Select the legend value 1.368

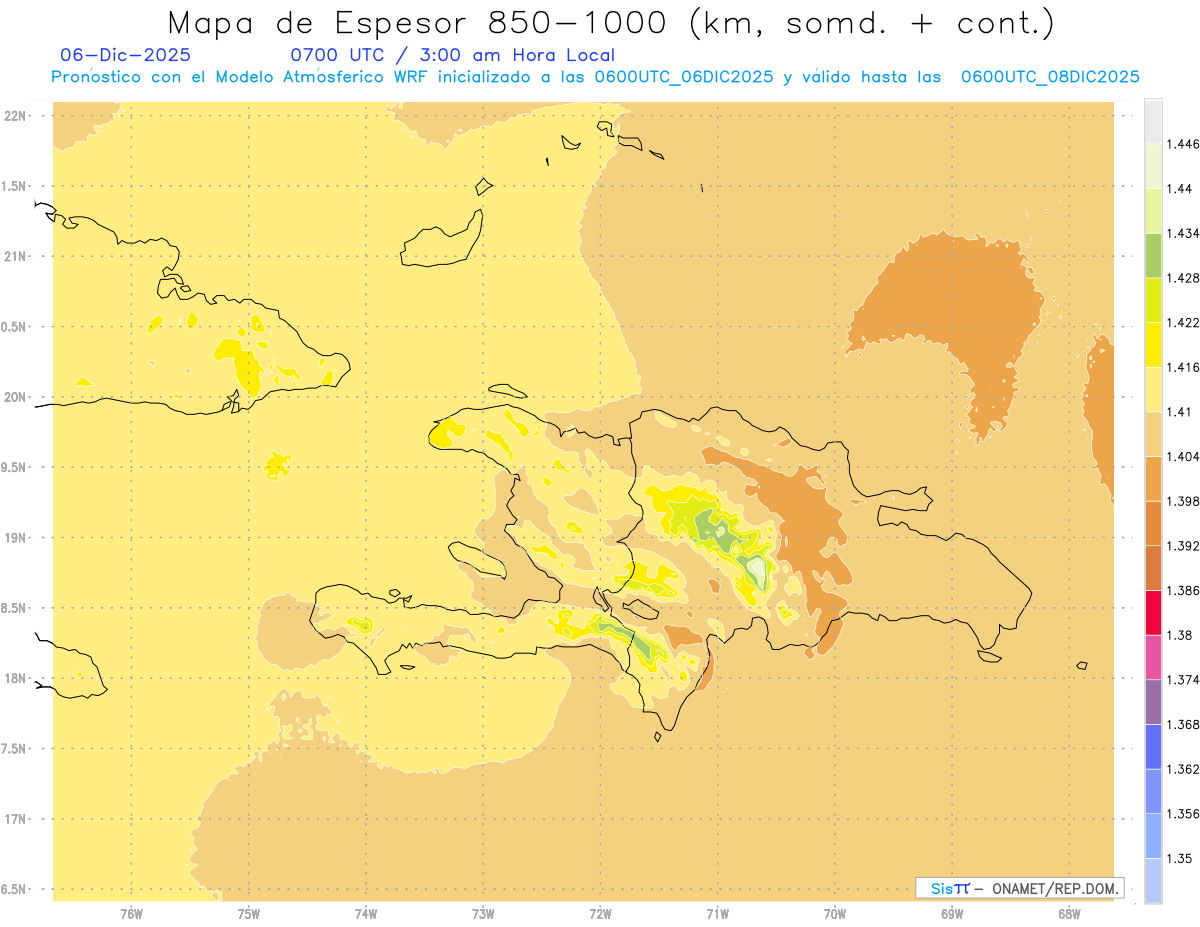coord(1183,724)
